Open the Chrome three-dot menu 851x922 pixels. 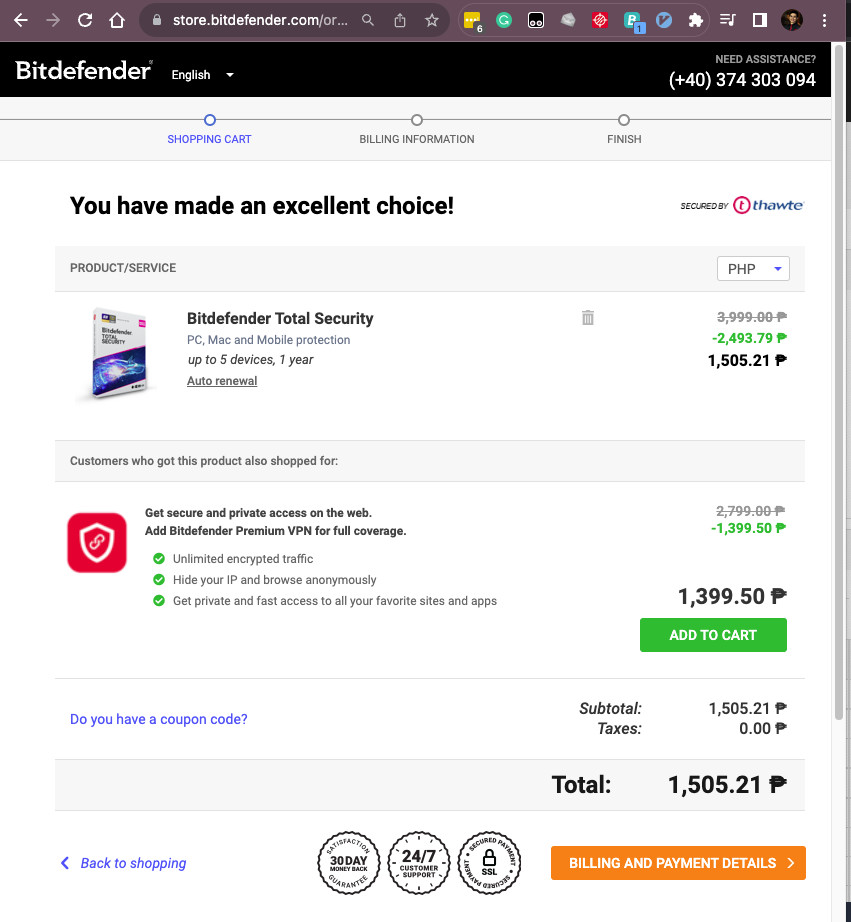click(x=823, y=20)
